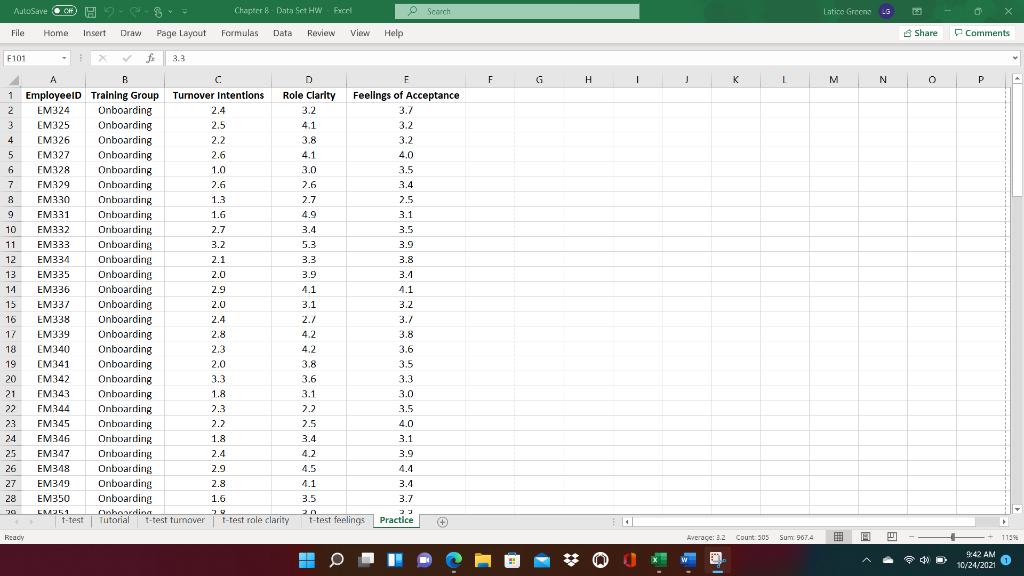
Task: Click the Undo icon
Action: [110, 11]
